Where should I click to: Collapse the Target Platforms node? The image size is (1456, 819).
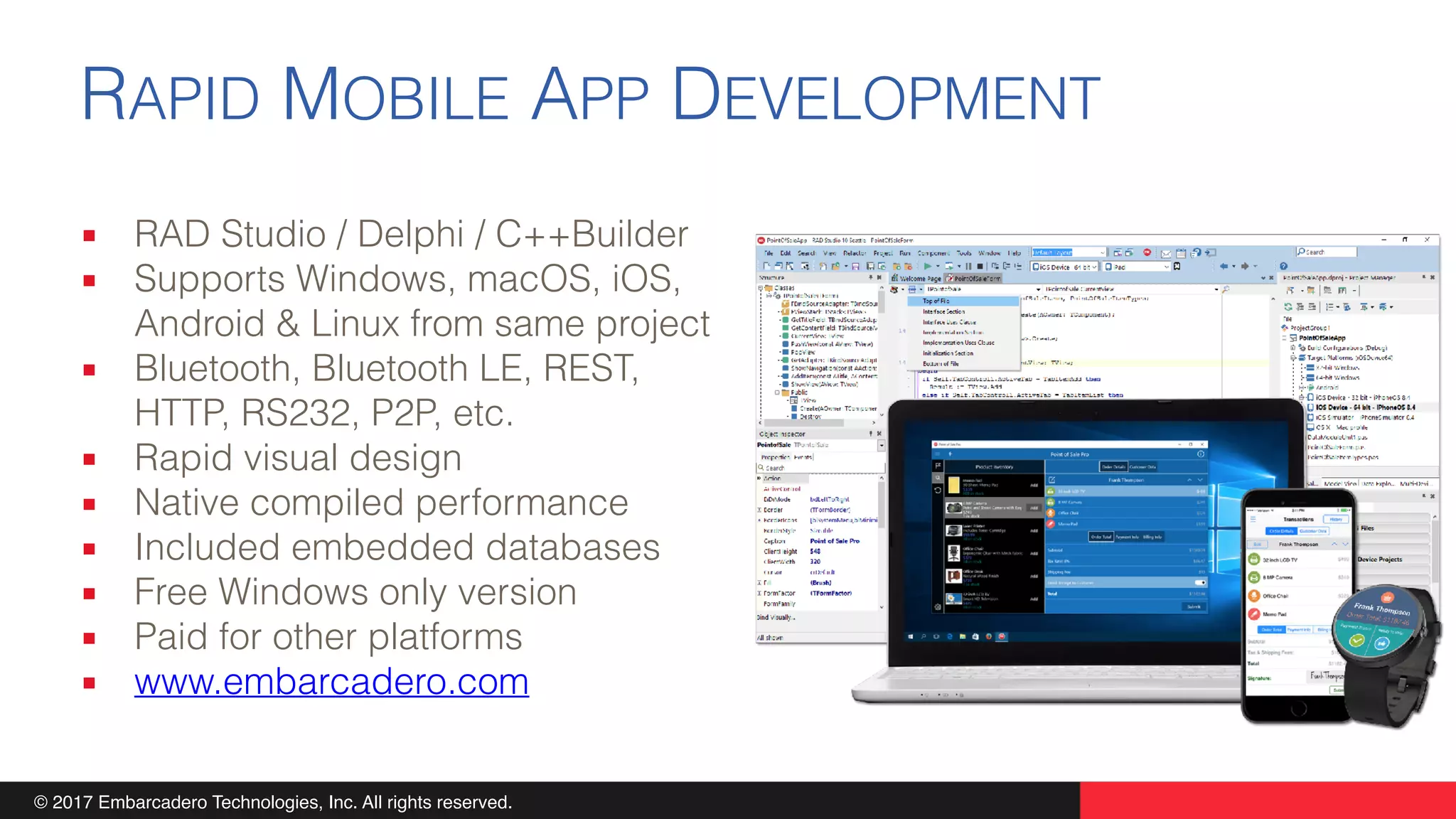point(1293,358)
